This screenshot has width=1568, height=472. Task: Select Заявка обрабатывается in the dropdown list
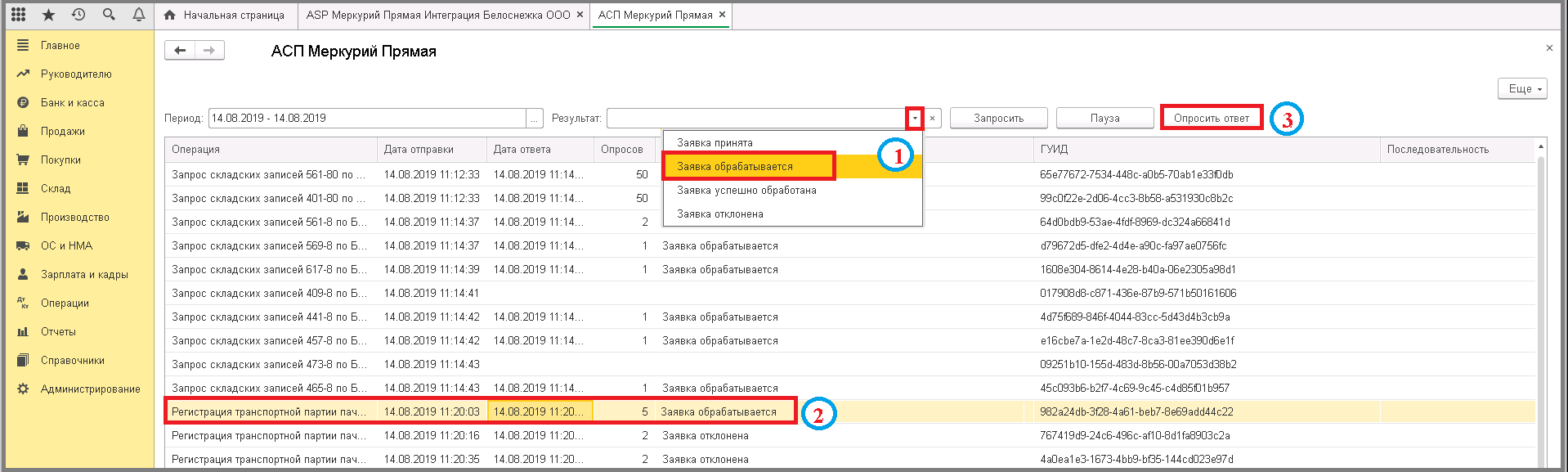click(792, 166)
